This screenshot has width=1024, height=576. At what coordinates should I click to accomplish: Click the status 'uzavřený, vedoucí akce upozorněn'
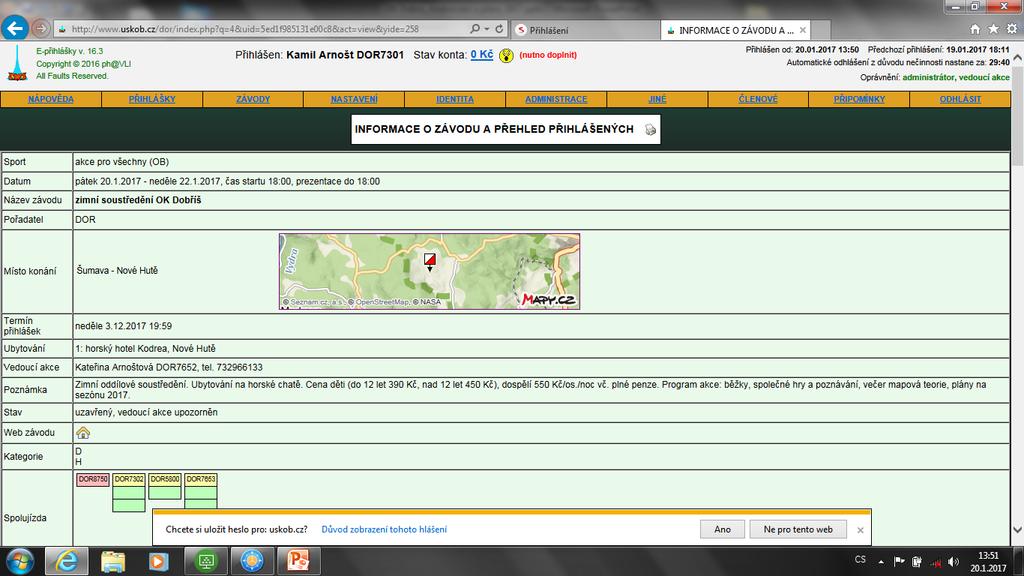pyautogui.click(x=146, y=412)
